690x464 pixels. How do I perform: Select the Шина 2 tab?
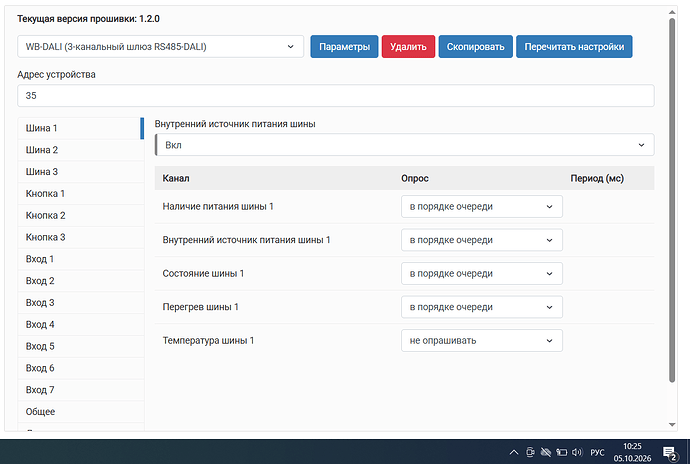81,150
